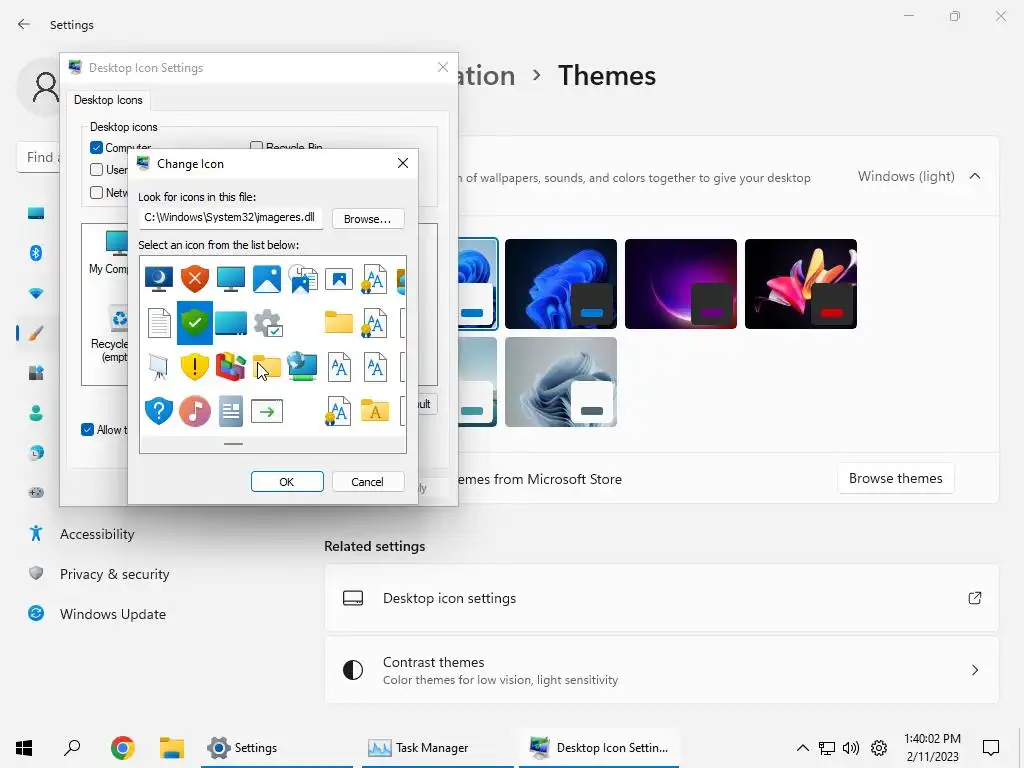This screenshot has width=1024, height=768.
Task: Open Bluetooth & devices in Settings sidebar
Action: coord(36,253)
